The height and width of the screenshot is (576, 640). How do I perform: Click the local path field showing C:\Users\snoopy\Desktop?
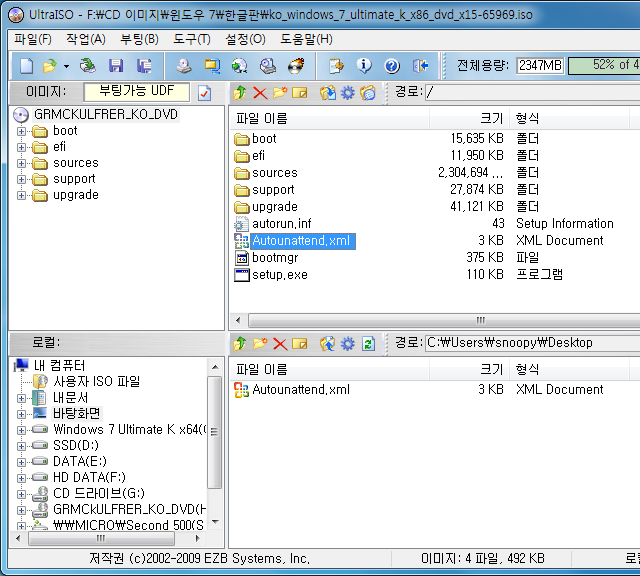point(532,343)
